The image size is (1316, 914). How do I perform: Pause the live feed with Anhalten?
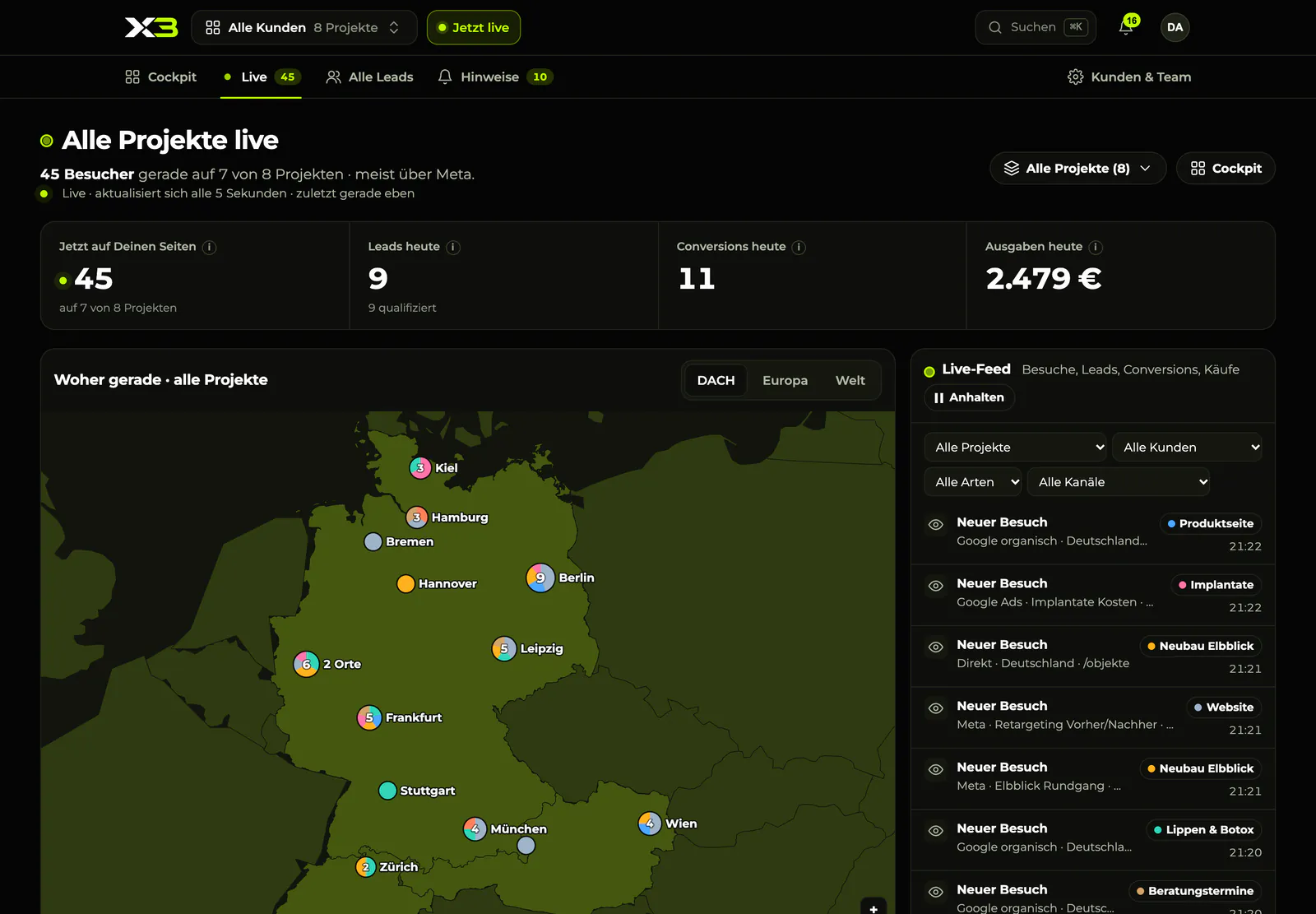[x=969, y=397]
